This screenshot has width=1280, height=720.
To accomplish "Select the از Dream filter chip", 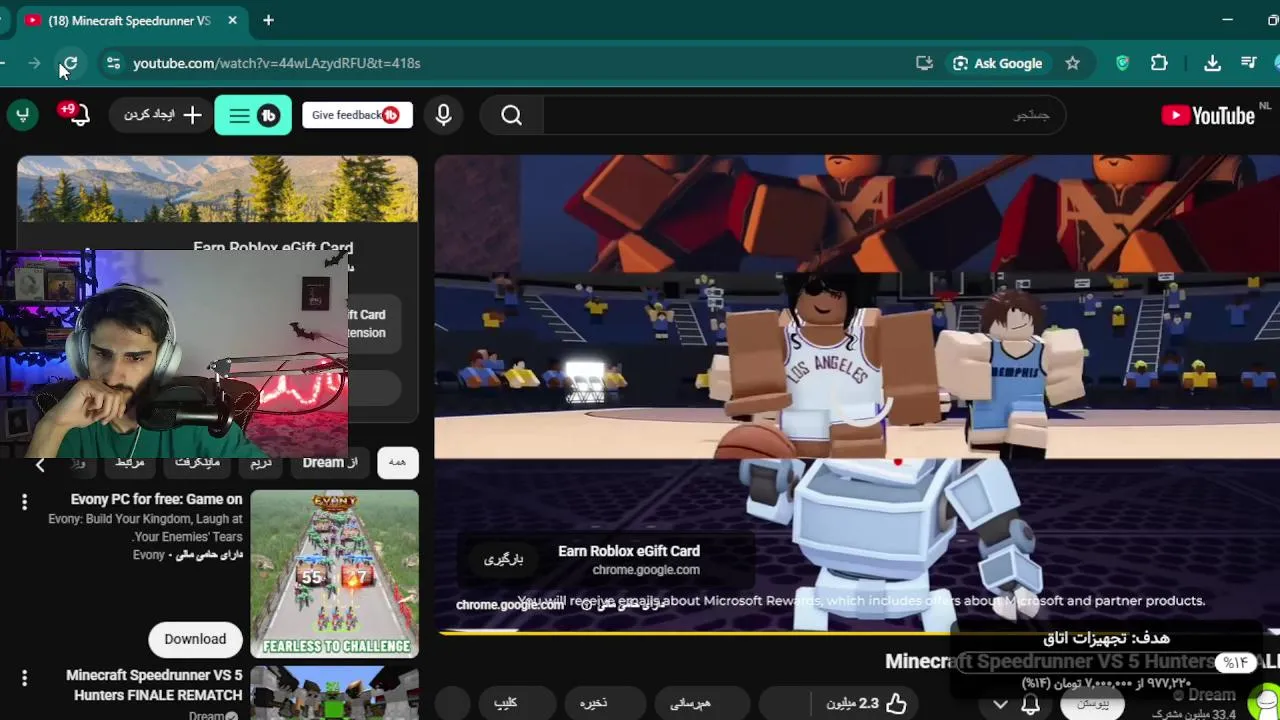I will coord(330,462).
